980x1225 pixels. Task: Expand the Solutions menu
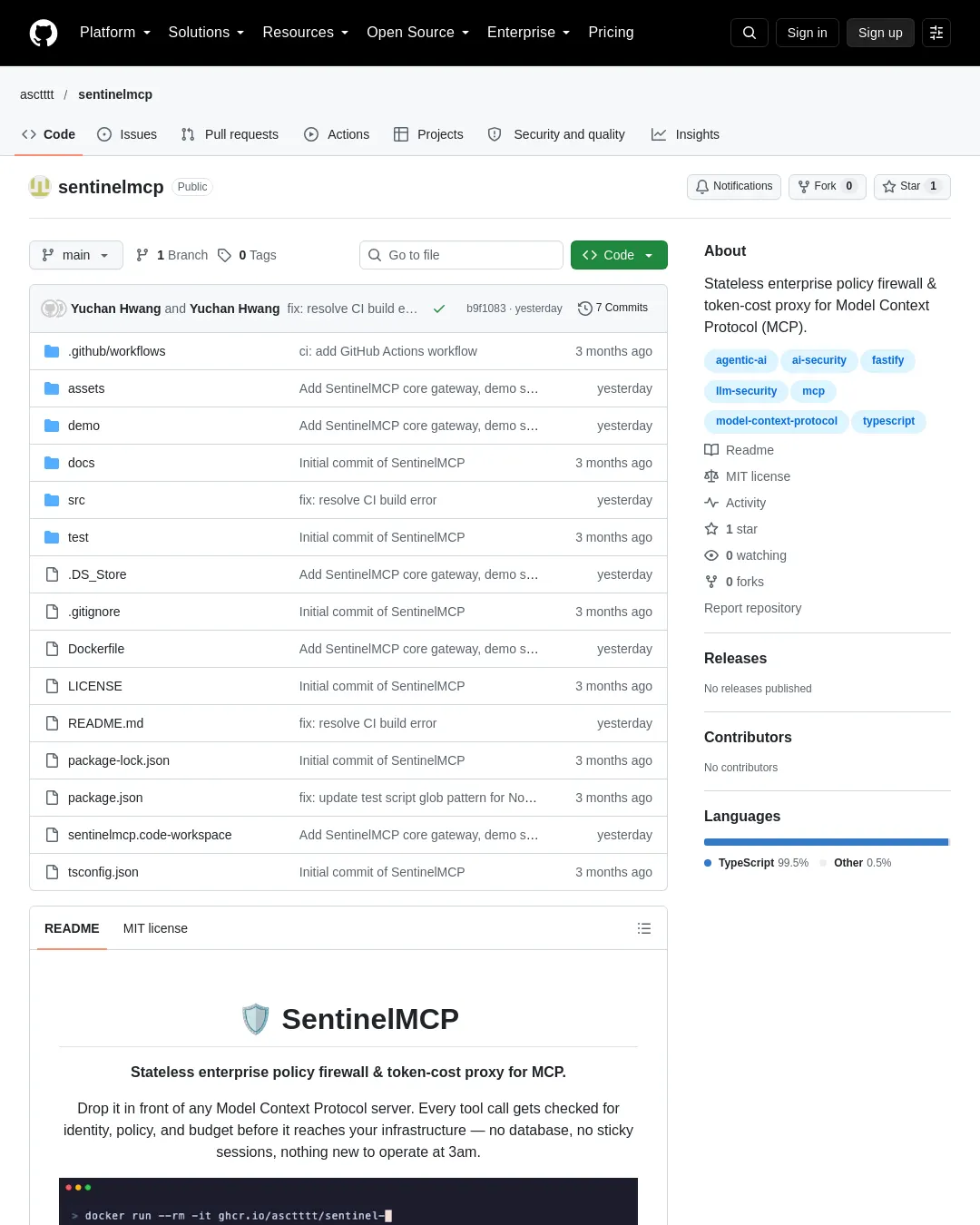point(206,33)
